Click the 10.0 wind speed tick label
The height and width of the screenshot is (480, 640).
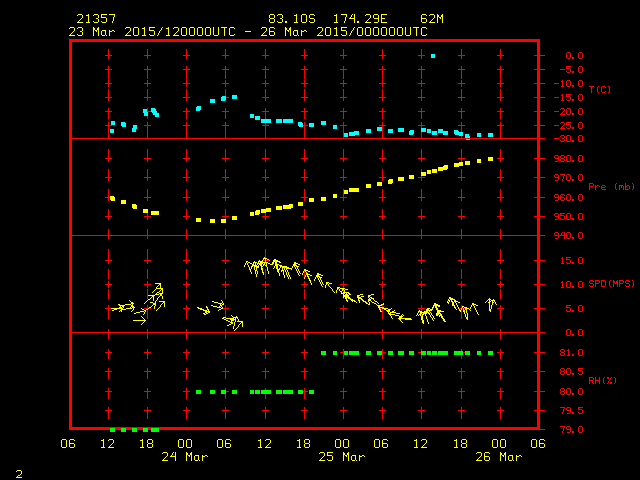571,284
